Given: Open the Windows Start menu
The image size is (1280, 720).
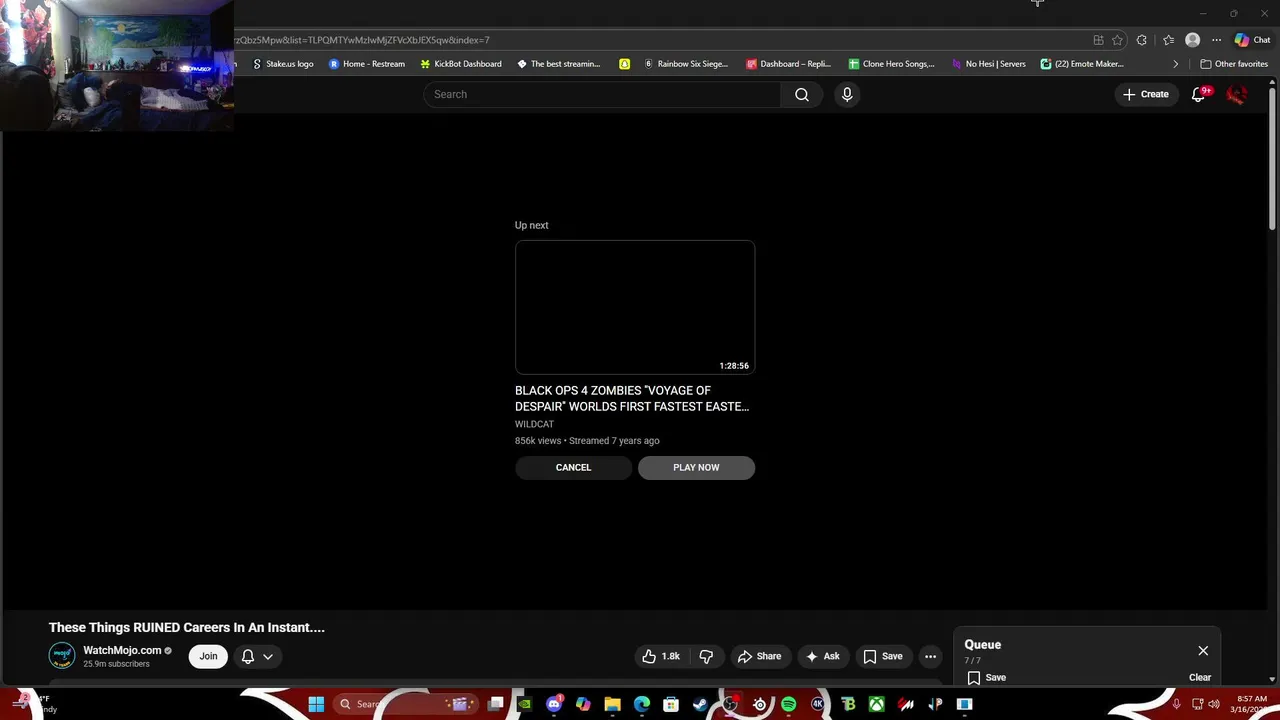Looking at the screenshot, I should (x=316, y=704).
